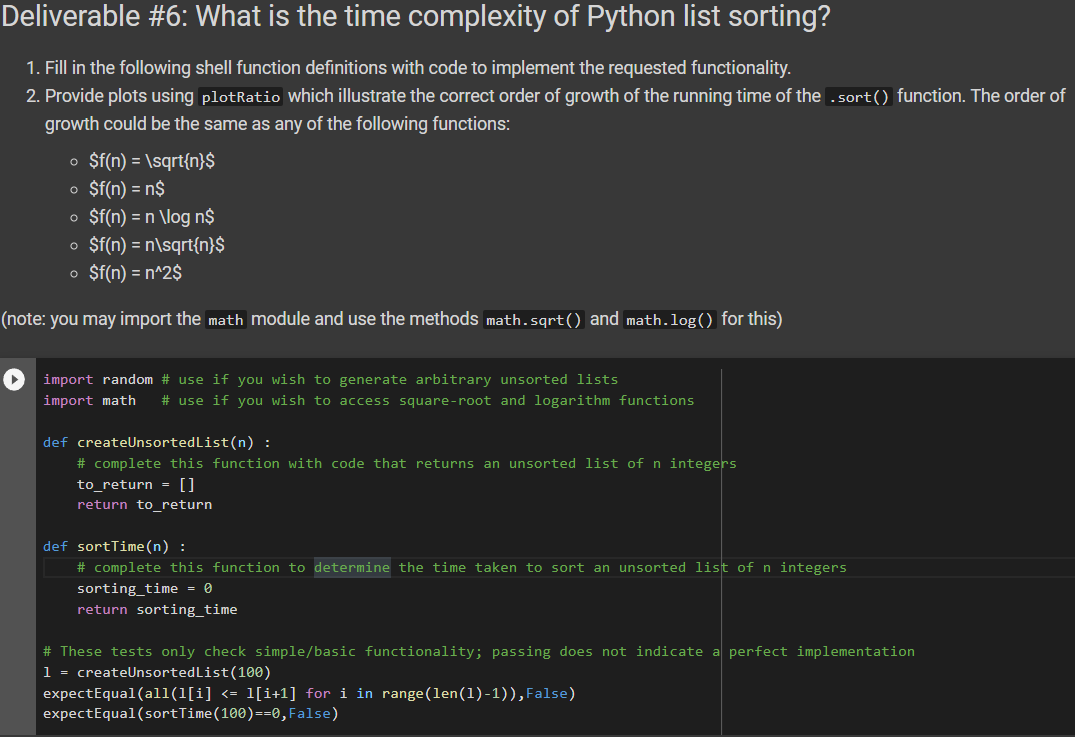Click the f(n) = sqrt(n) bullet item
The width and height of the screenshot is (1075, 737).
point(150,160)
